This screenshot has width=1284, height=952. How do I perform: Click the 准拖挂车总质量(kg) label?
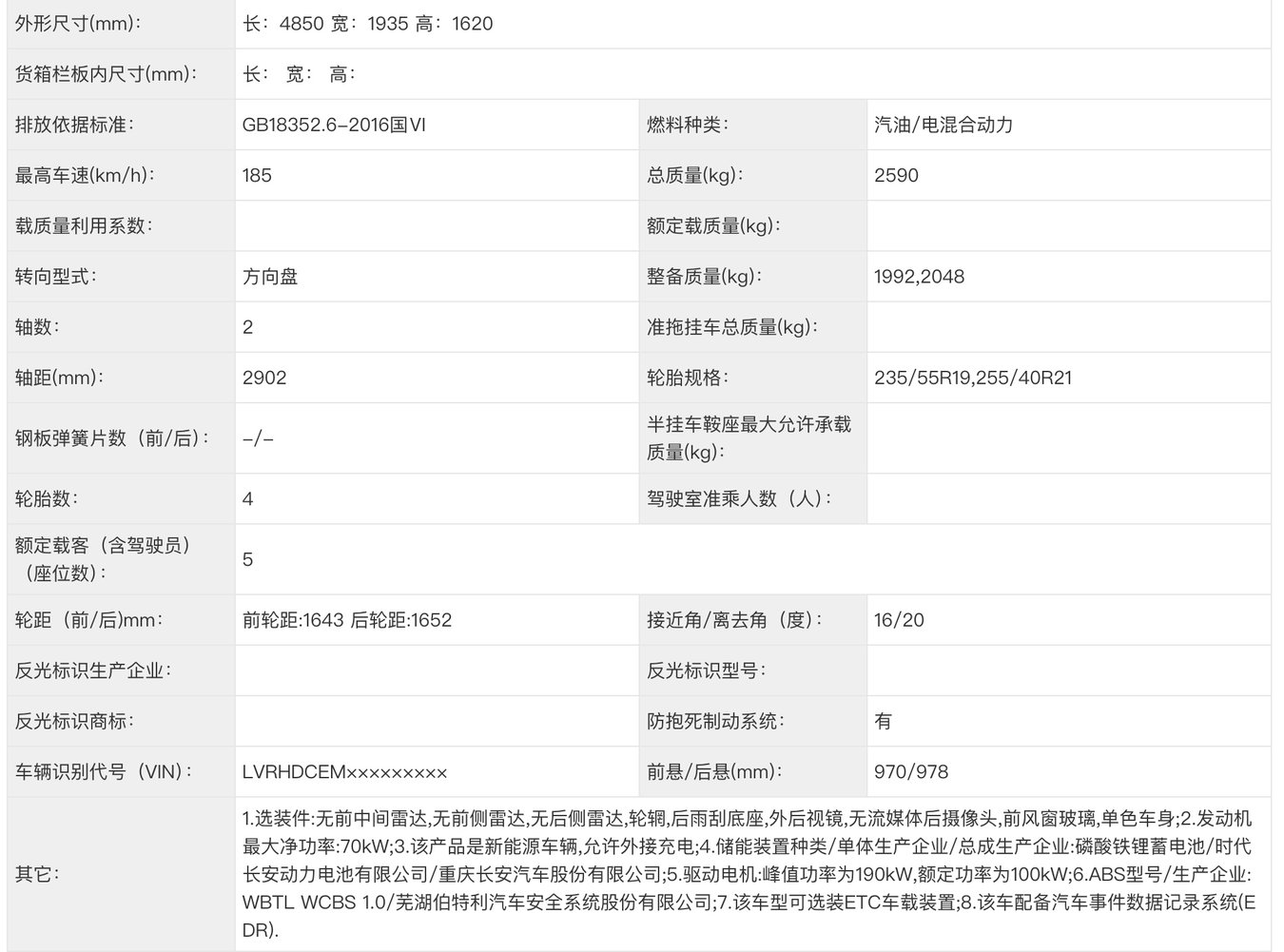tap(732, 327)
